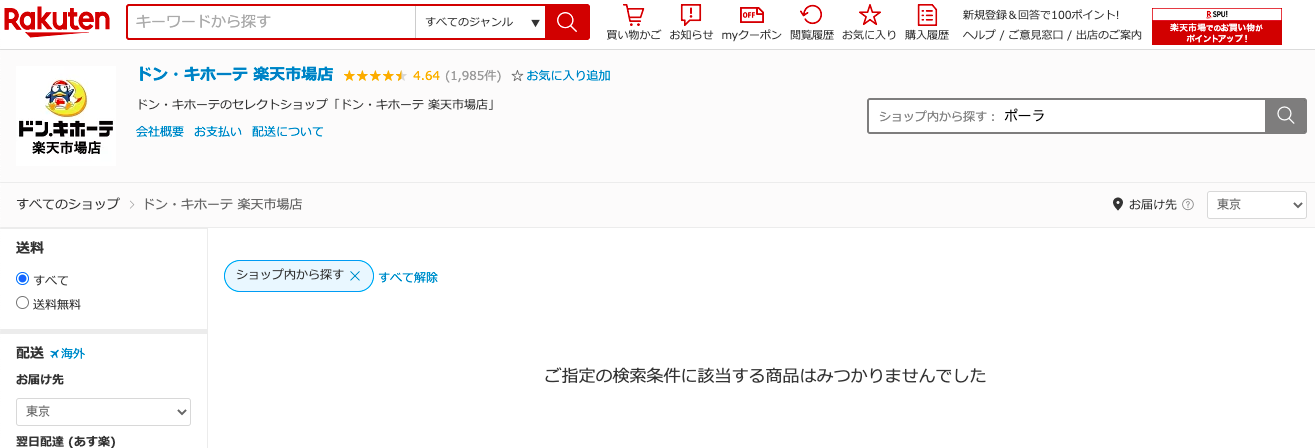Screen dimensions: 1315x448
Task: Open the sidebar 東京 destination dropdown
Action: (x=103, y=411)
